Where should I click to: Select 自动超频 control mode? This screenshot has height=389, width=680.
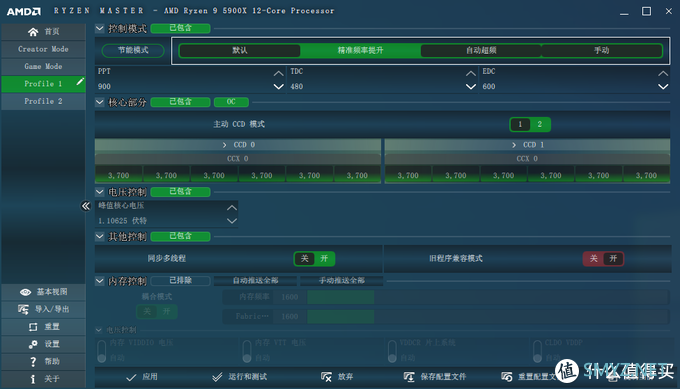(x=481, y=51)
